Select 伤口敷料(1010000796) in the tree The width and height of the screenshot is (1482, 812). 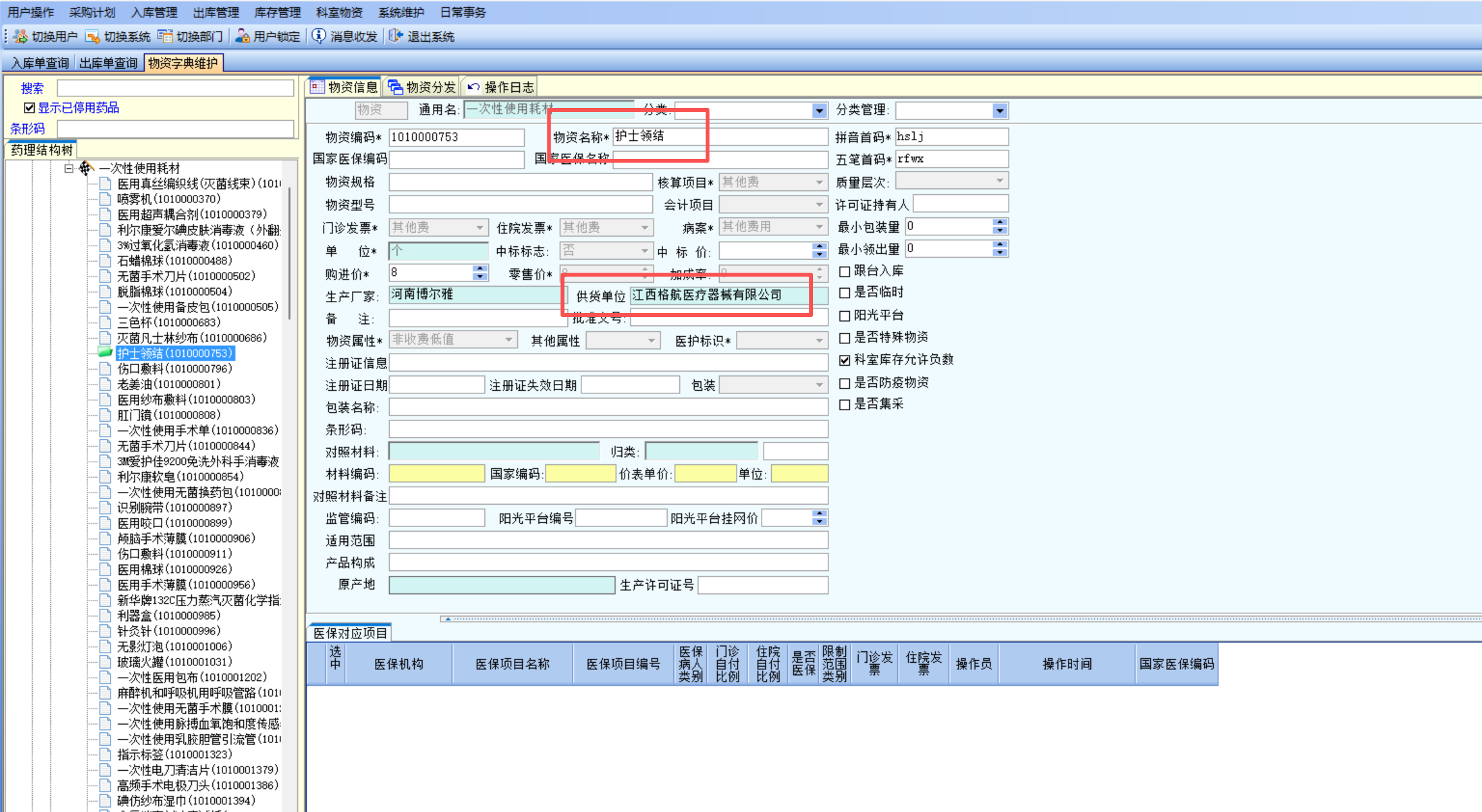pyautogui.click(x=174, y=368)
